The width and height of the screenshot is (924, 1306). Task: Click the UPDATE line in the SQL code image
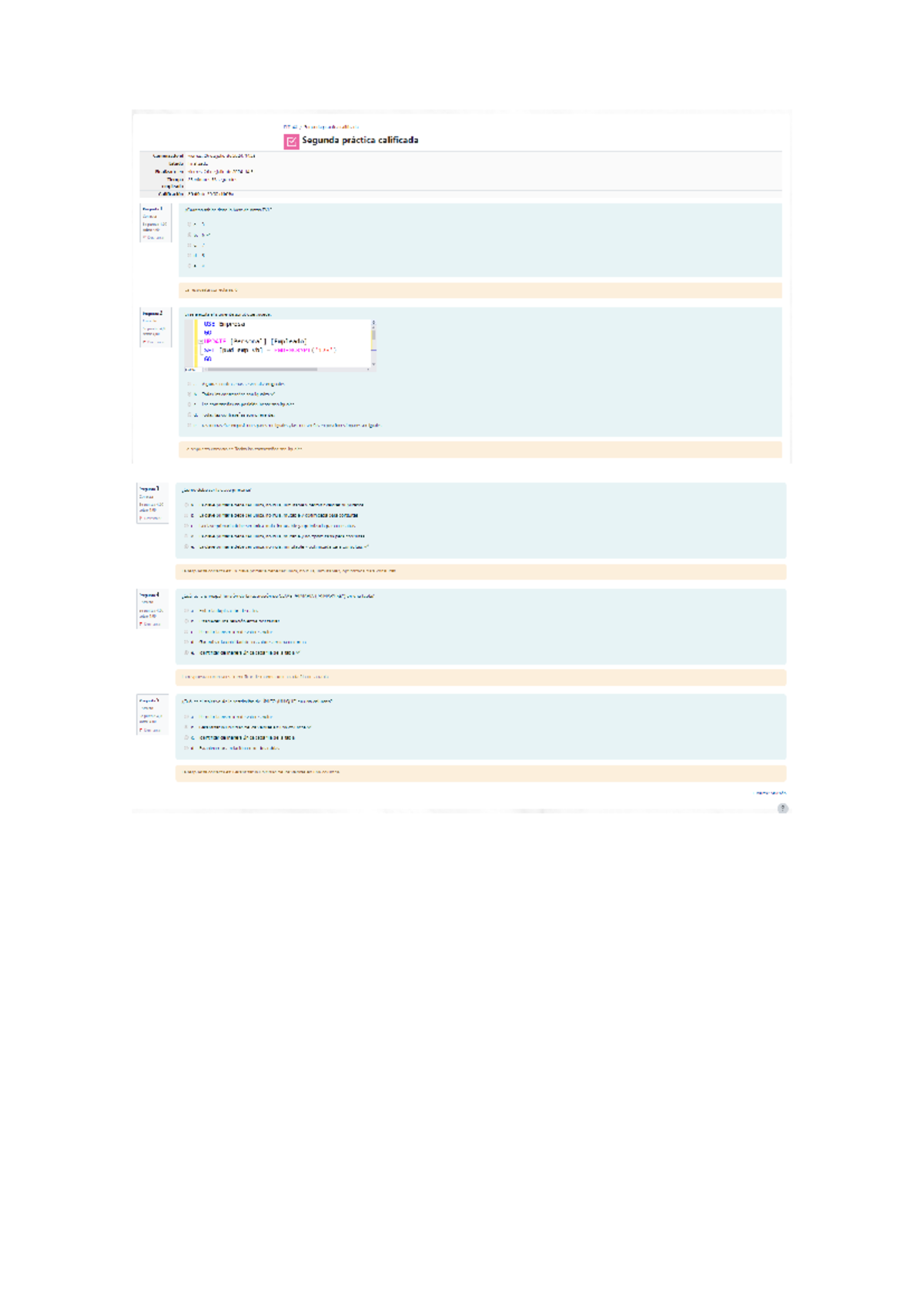256,341
